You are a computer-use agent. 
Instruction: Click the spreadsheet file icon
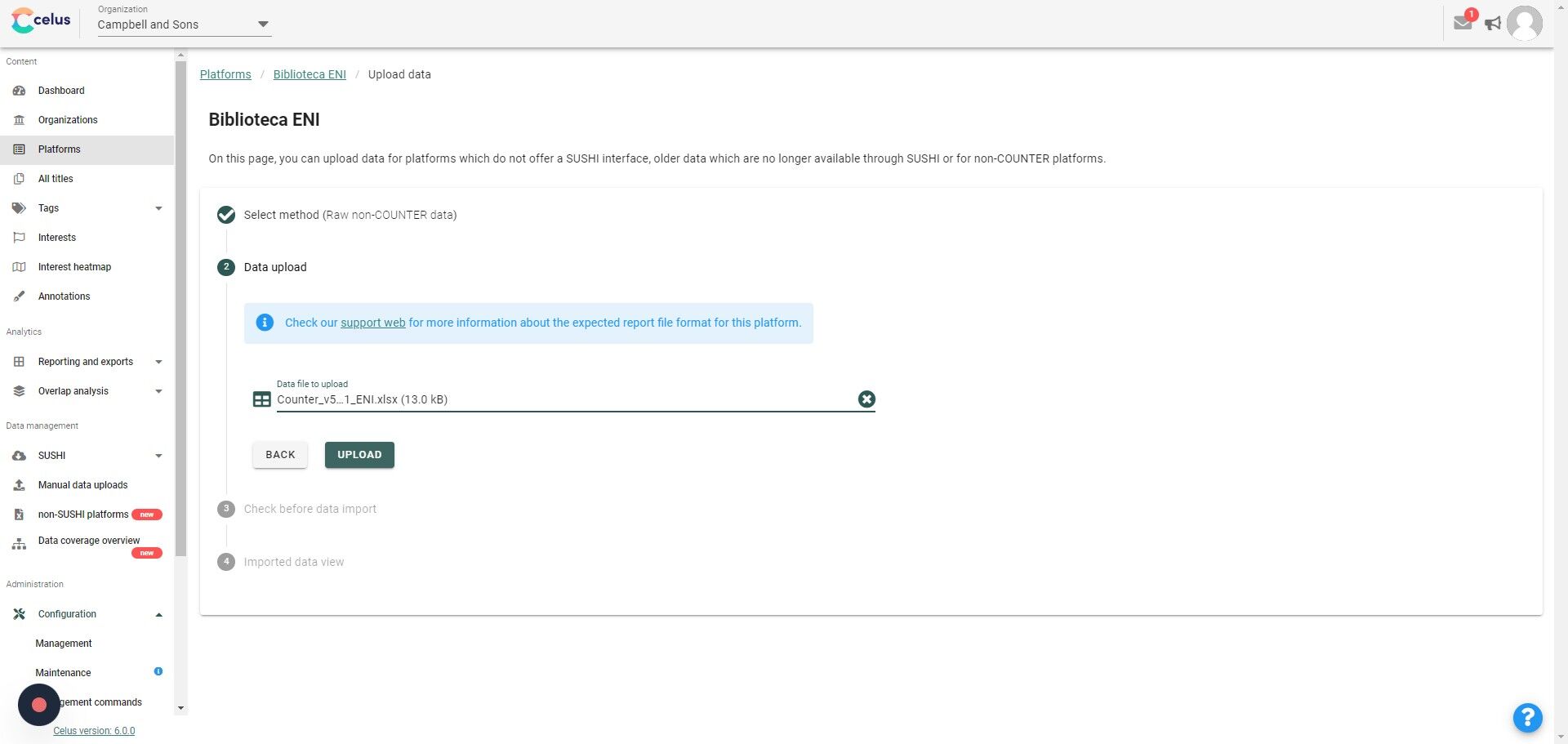point(261,399)
